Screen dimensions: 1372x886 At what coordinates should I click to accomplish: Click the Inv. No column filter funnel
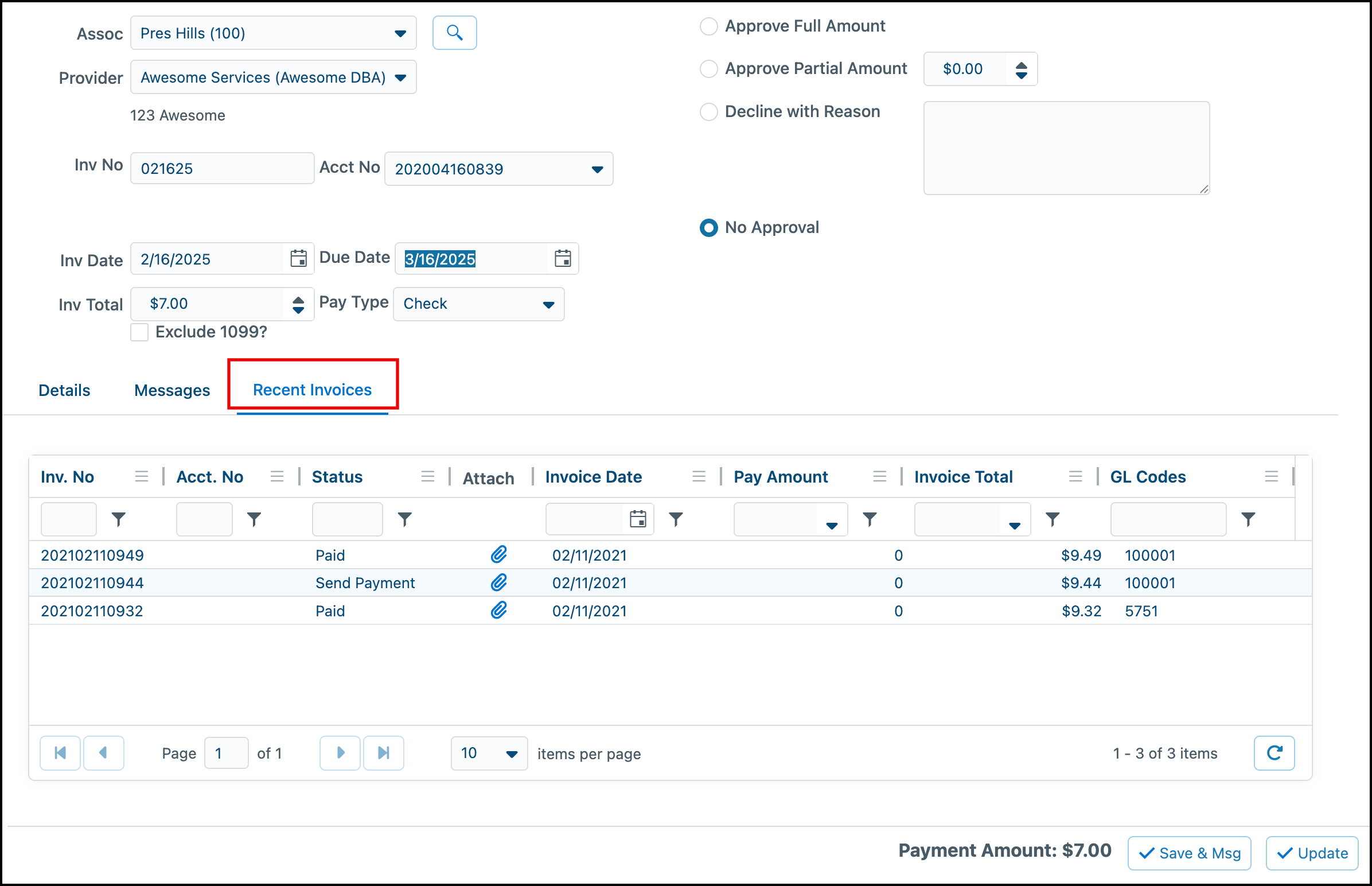pyautogui.click(x=119, y=519)
